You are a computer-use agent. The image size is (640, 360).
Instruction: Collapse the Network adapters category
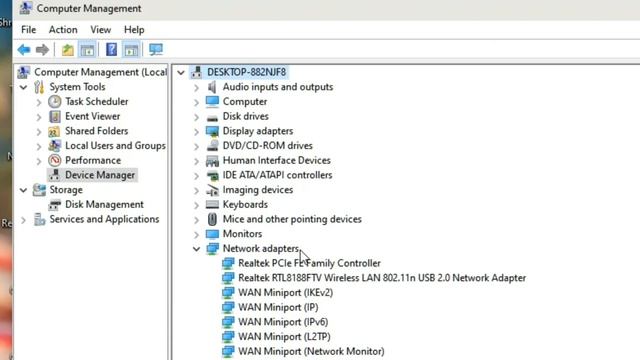(x=196, y=249)
